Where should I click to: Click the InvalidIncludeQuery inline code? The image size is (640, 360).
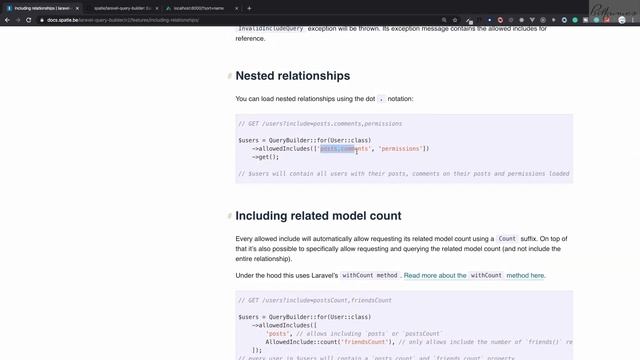(x=271, y=29)
